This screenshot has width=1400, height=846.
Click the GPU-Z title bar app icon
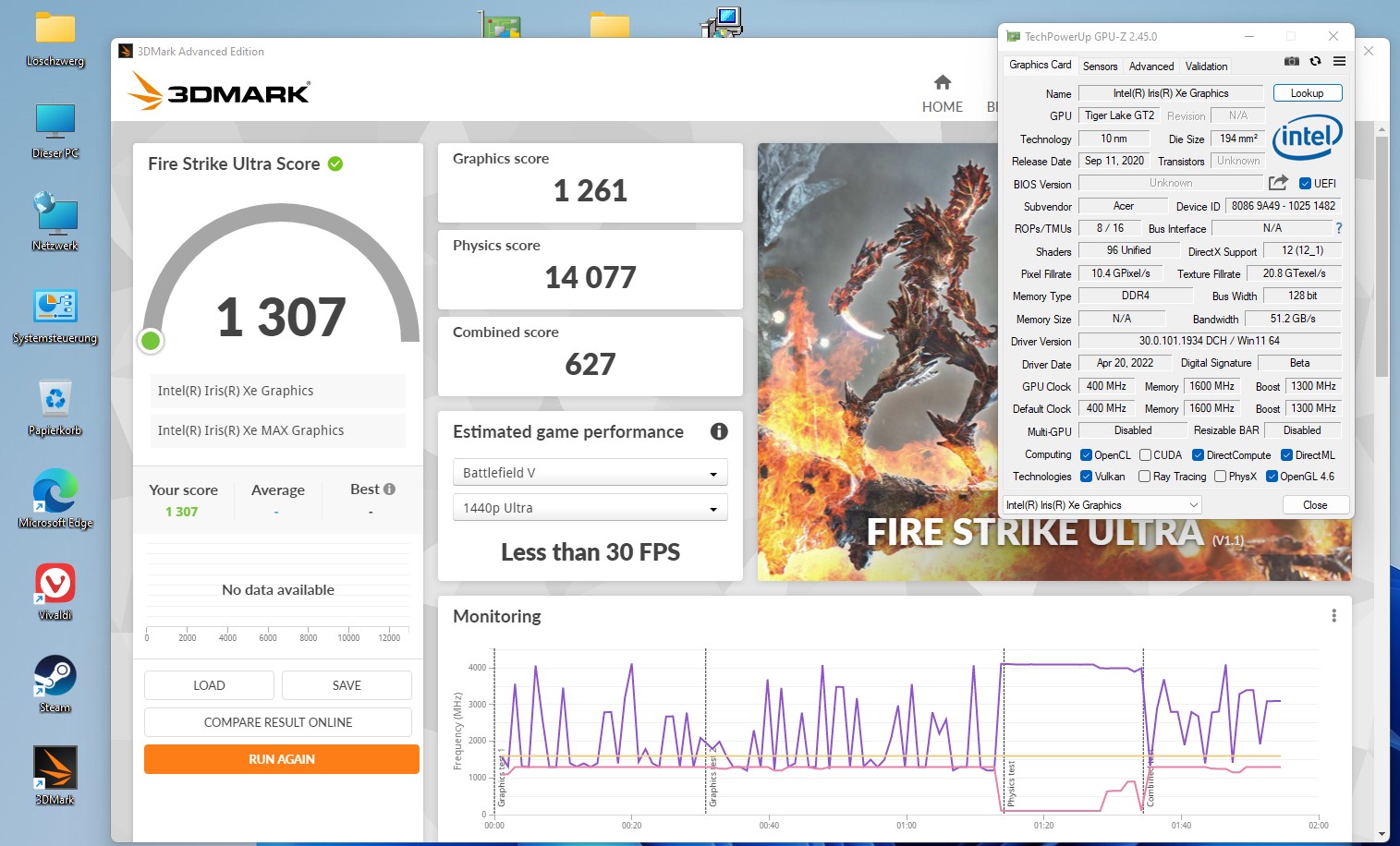[x=1013, y=37]
